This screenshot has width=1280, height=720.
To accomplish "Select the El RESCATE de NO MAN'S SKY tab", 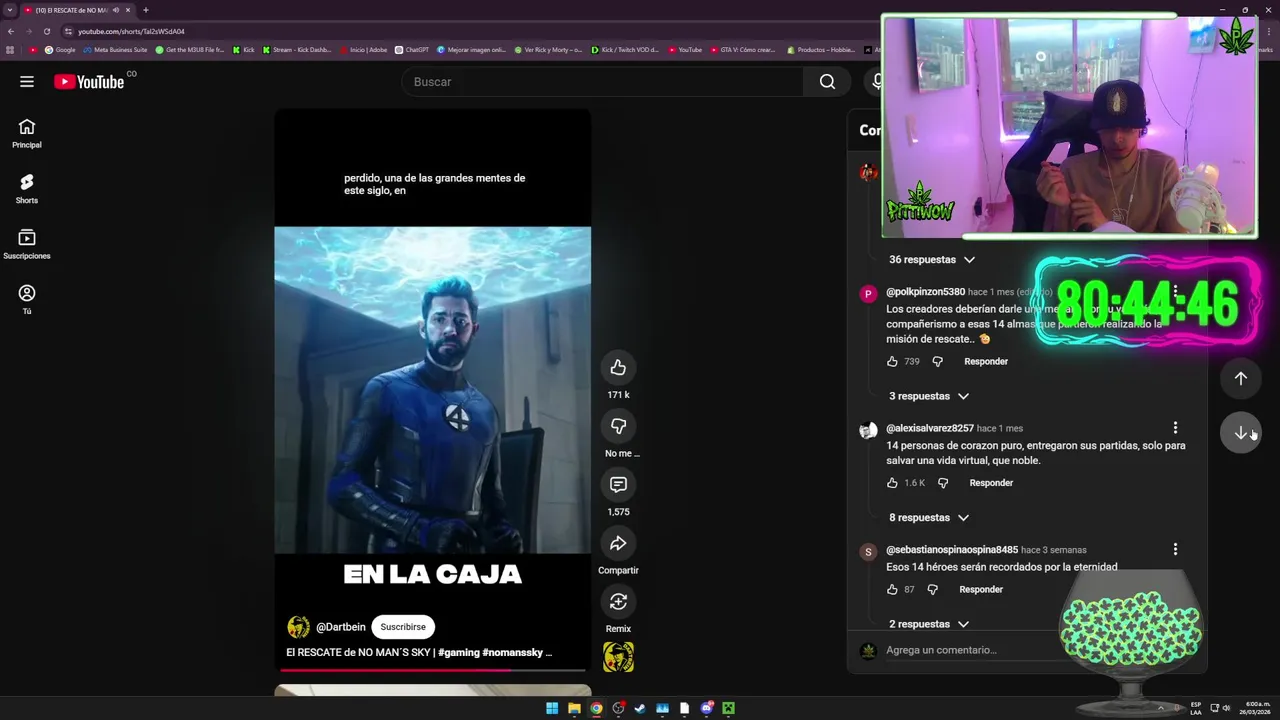I will click(77, 10).
